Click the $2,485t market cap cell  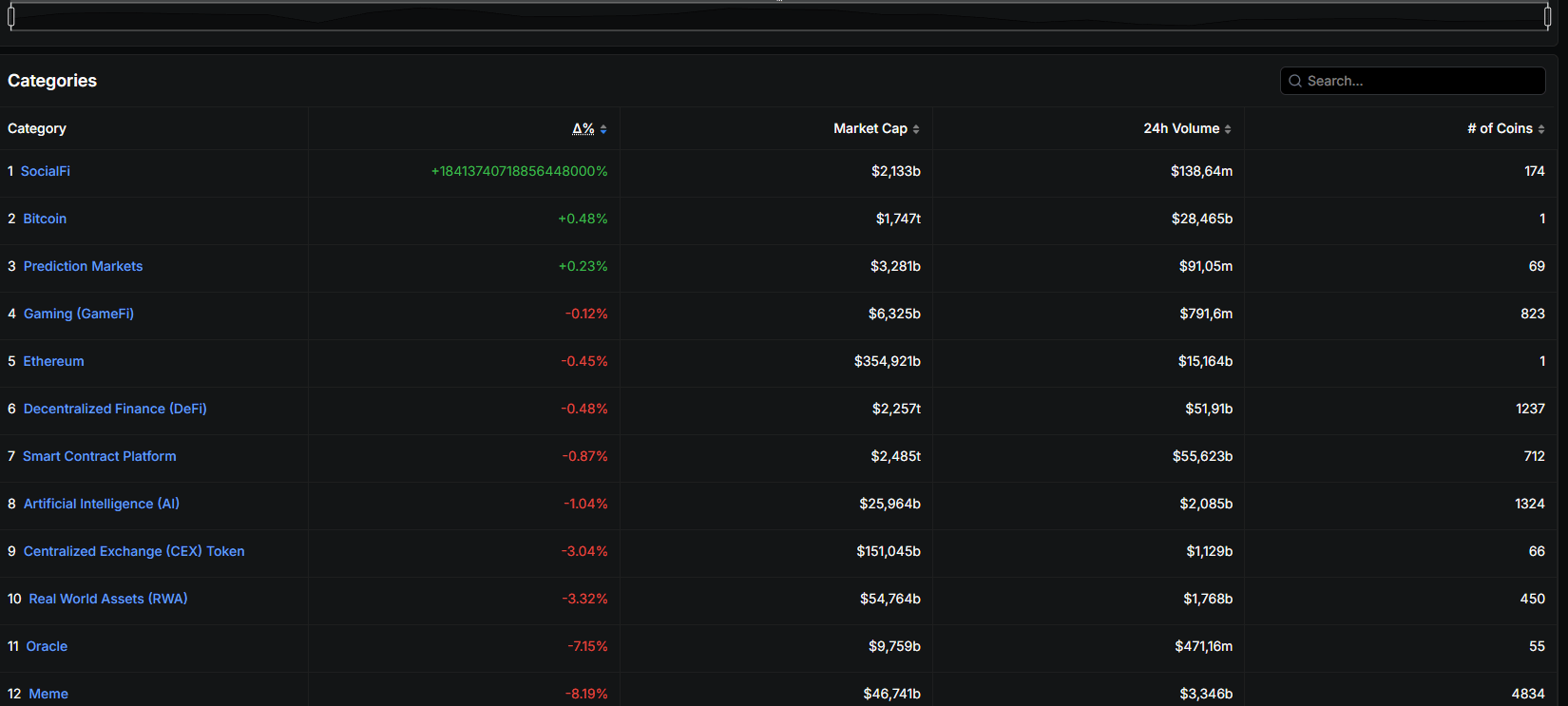[896, 456]
